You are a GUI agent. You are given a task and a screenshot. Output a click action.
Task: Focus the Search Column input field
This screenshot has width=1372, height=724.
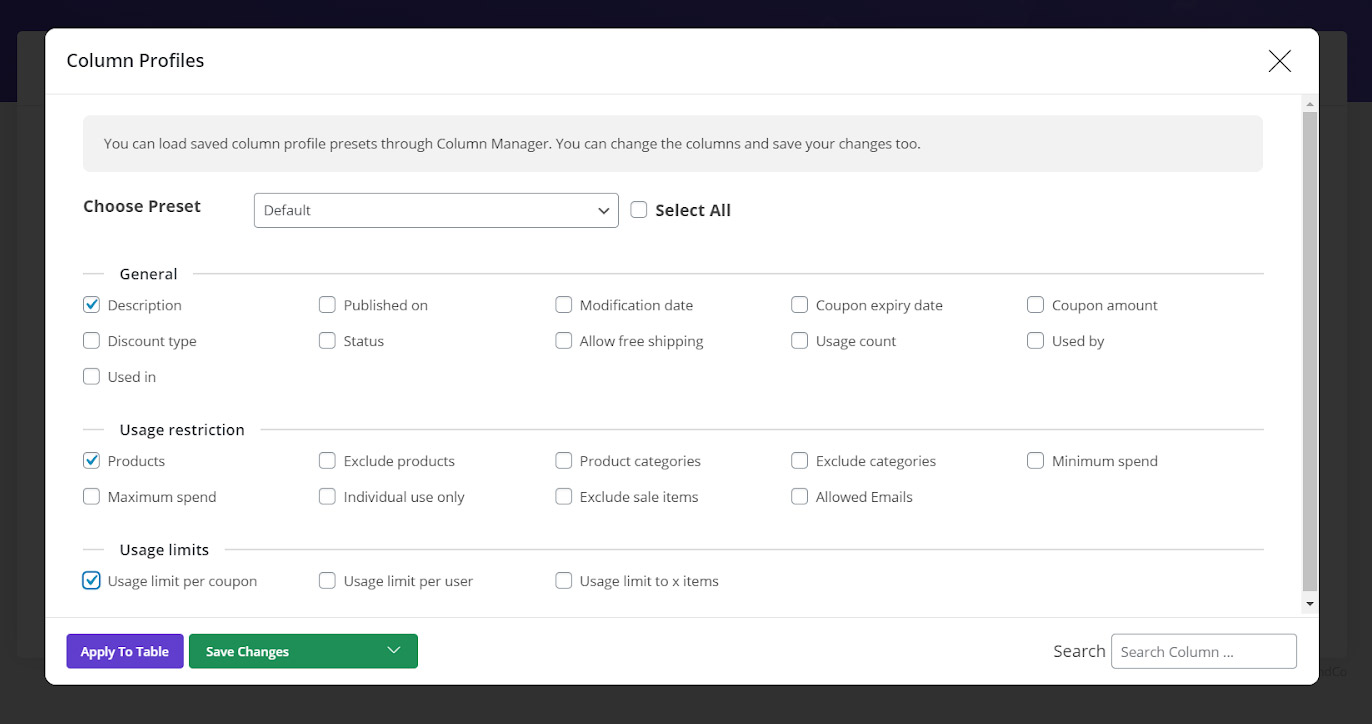pyautogui.click(x=1204, y=651)
